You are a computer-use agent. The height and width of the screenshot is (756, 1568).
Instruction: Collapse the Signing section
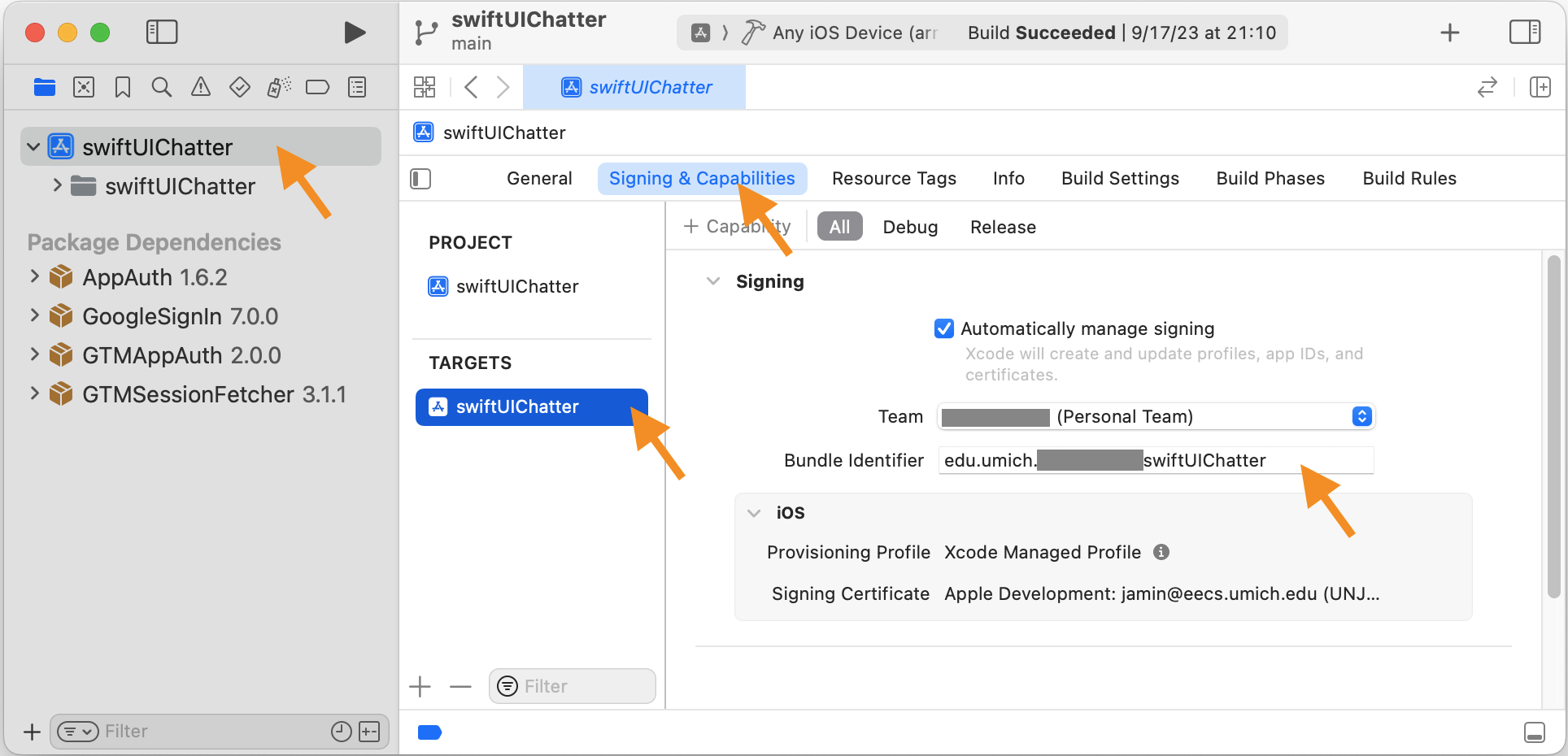[713, 281]
